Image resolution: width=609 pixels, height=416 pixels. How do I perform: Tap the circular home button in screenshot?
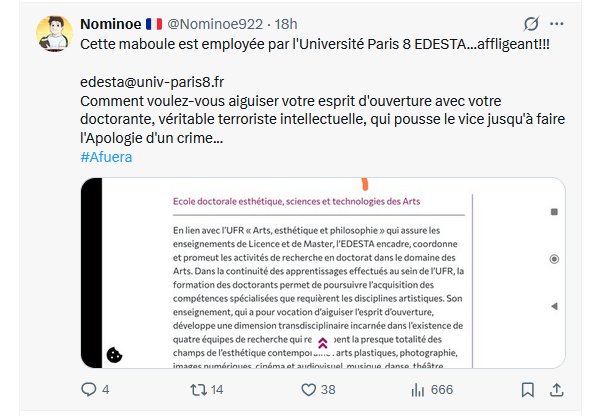pos(553,259)
